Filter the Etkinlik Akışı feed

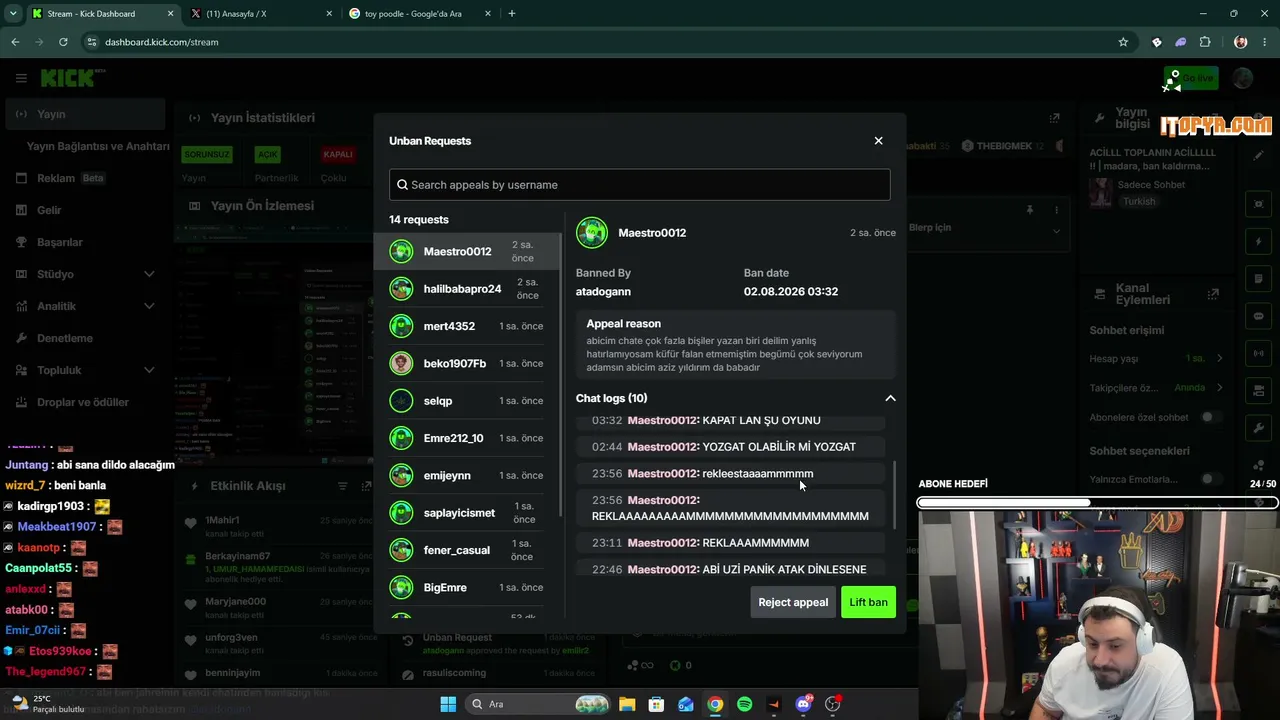coord(342,486)
